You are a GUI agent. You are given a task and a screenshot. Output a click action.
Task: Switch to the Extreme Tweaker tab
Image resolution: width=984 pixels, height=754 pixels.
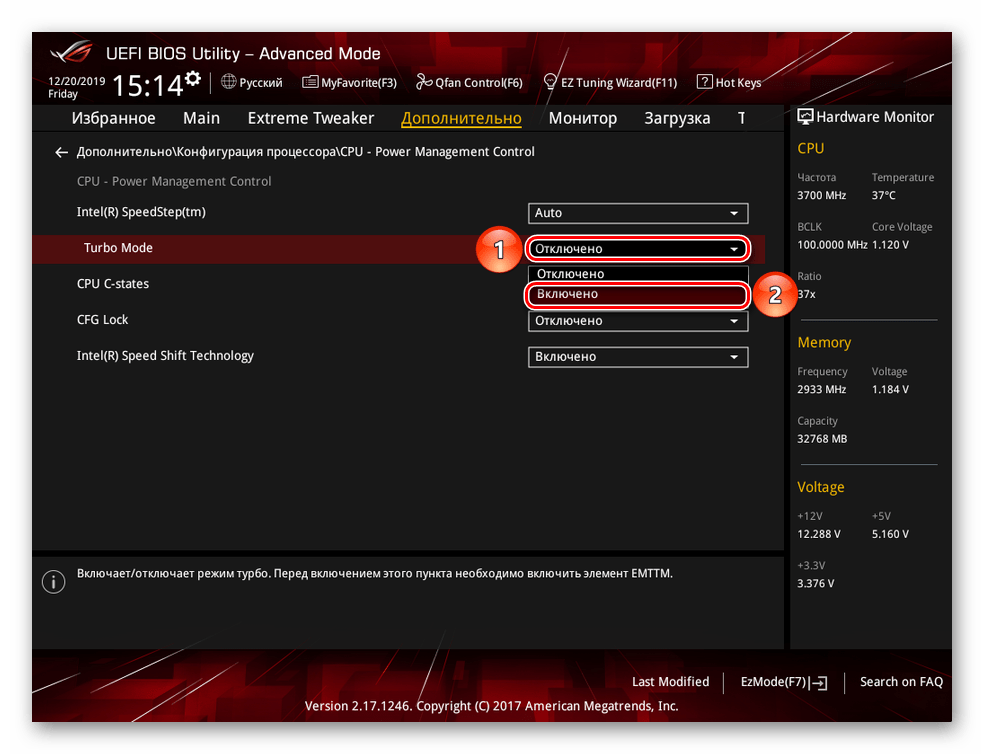310,118
